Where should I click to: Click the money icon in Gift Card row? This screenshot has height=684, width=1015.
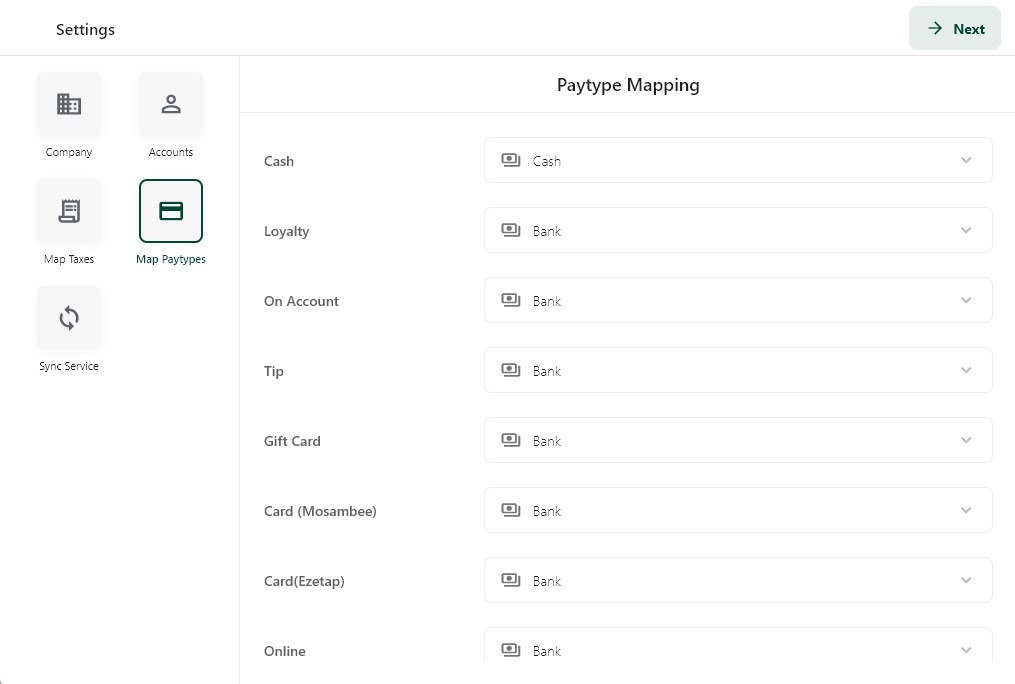pos(511,440)
